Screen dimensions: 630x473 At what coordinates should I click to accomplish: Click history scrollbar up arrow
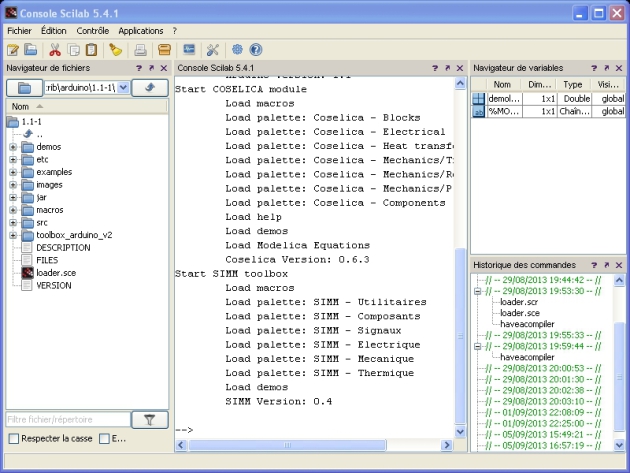[619, 280]
